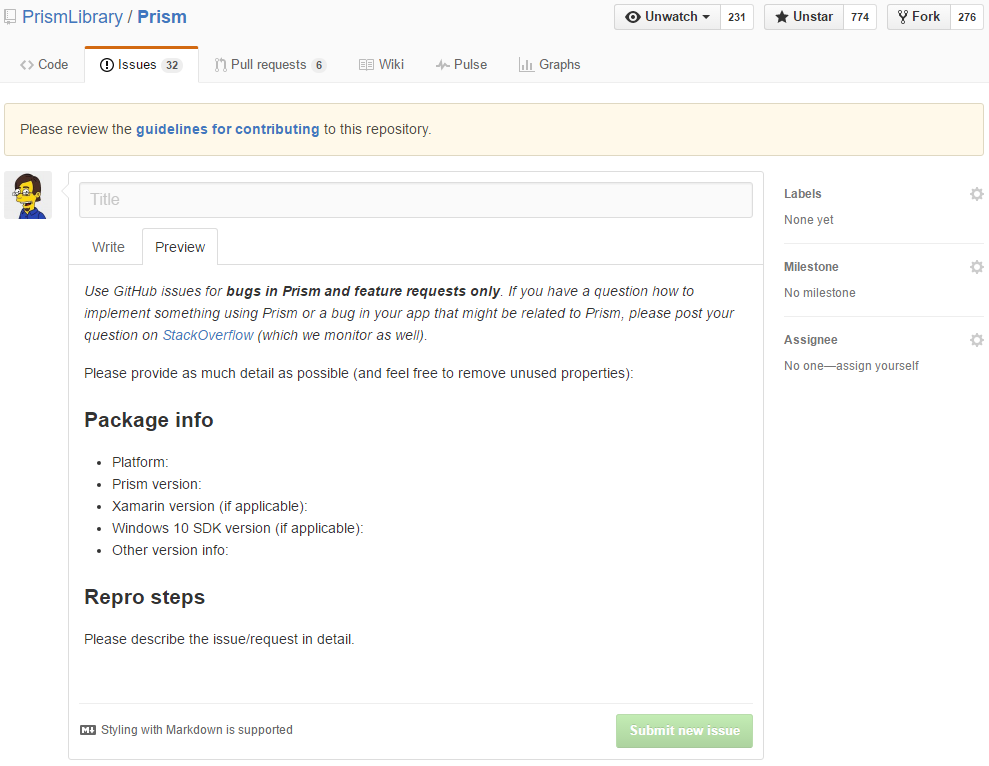Click the issue Title input field
The width and height of the screenshot is (989, 766).
[416, 200]
